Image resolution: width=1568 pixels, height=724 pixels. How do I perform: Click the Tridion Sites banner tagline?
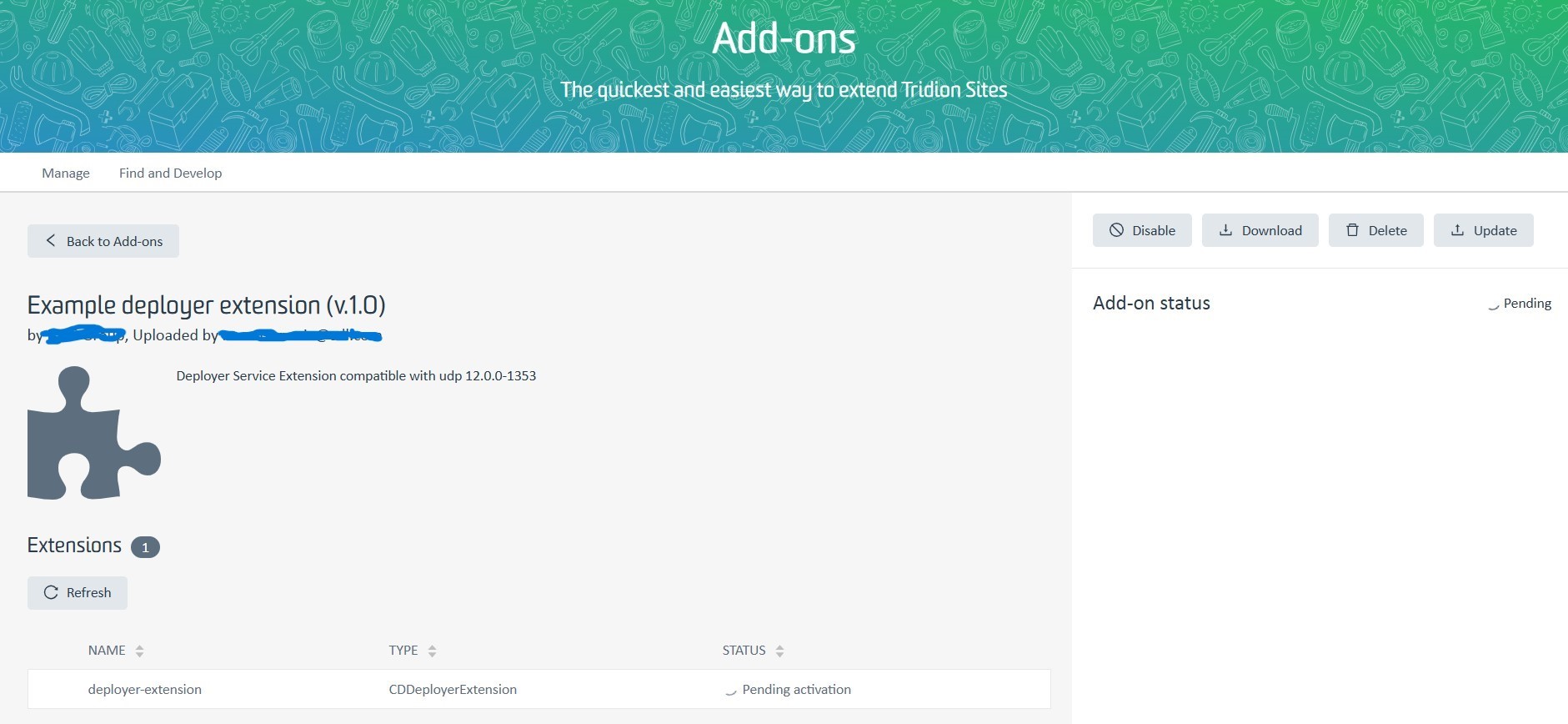coord(784,90)
